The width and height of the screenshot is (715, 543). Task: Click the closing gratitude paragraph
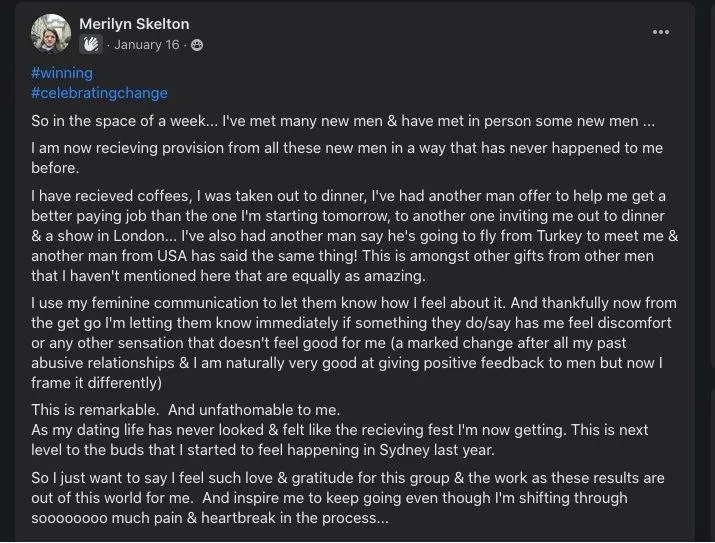pos(348,498)
